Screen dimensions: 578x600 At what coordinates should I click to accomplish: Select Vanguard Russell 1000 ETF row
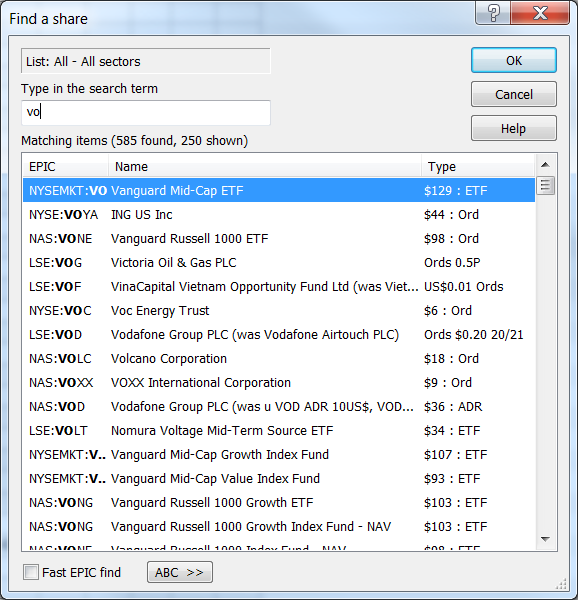point(279,238)
